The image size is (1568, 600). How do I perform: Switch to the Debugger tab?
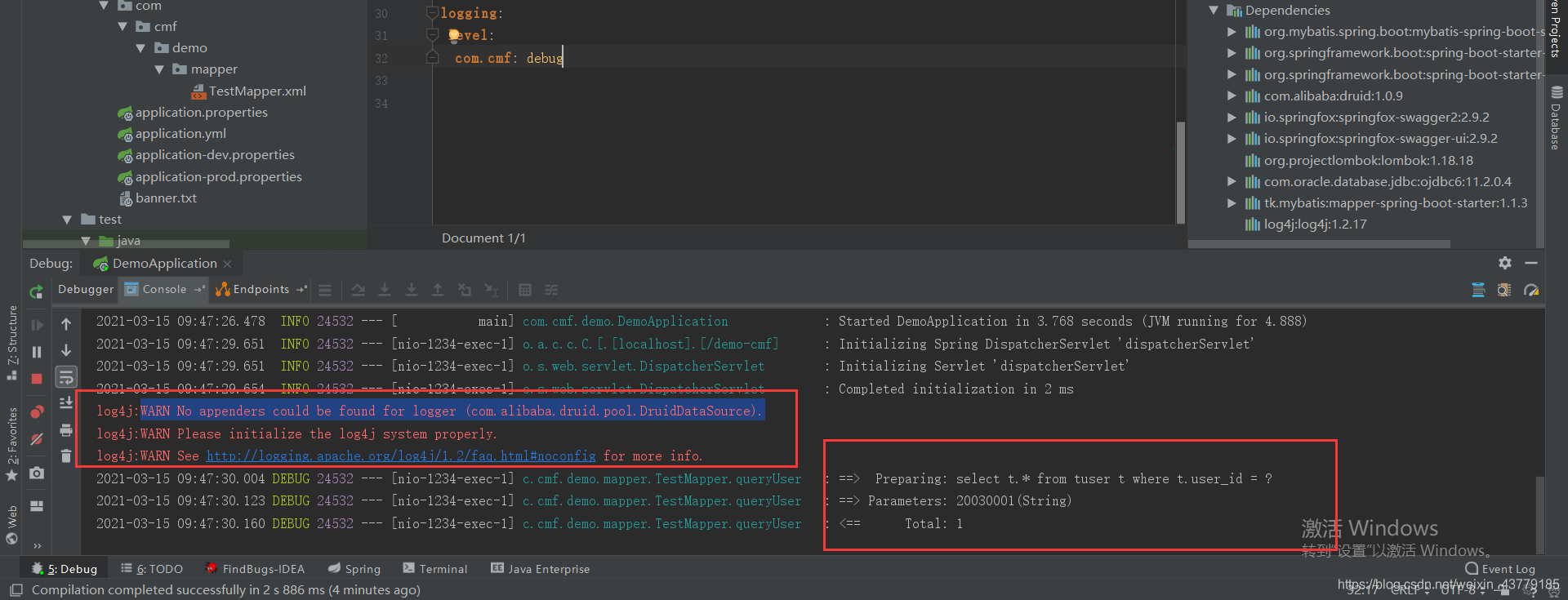86,289
